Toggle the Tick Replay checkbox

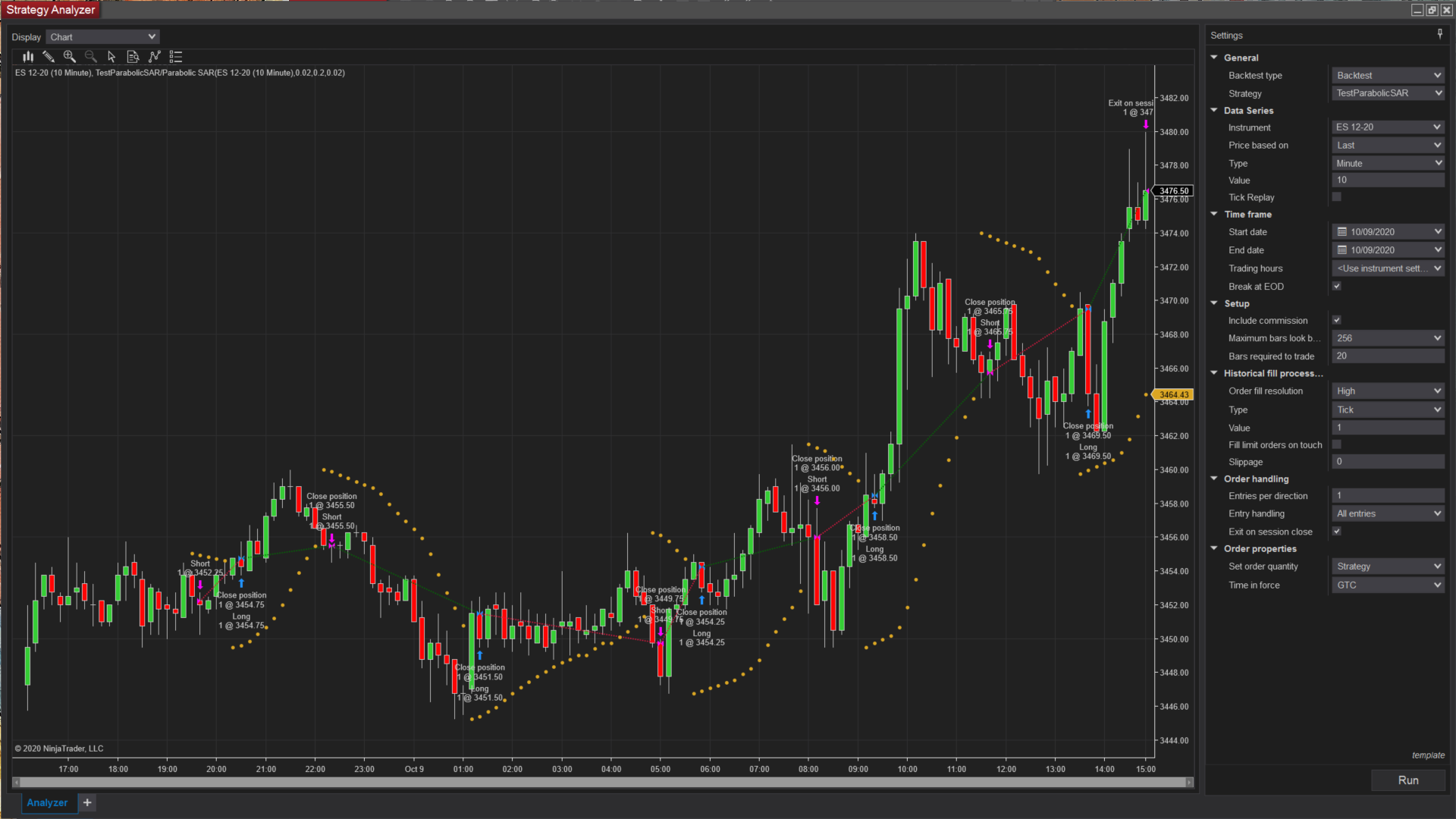(x=1337, y=197)
